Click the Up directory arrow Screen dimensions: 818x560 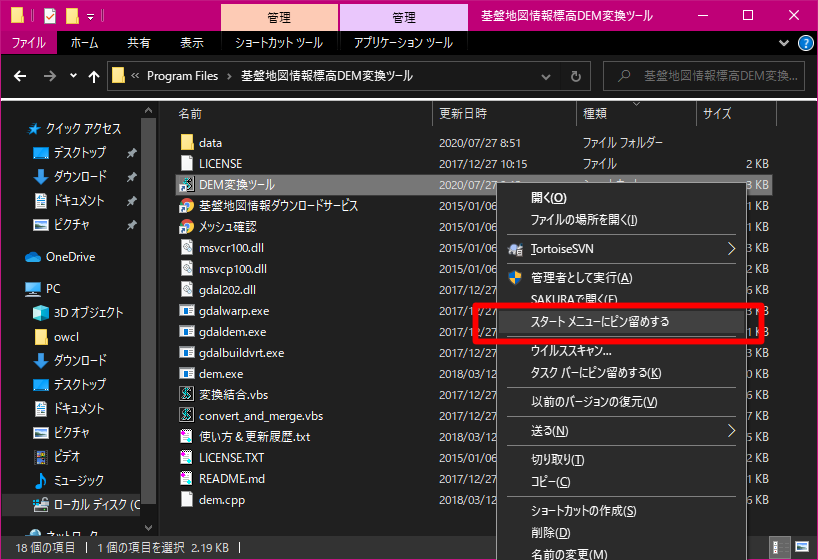click(x=94, y=76)
